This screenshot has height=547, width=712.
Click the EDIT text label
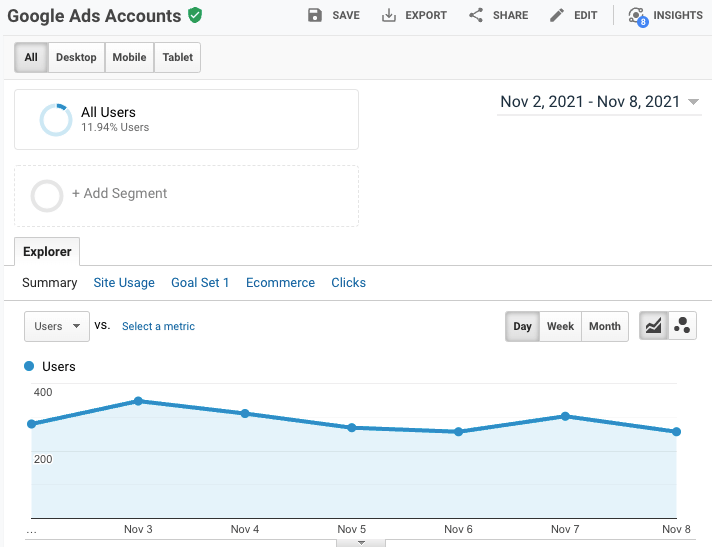click(585, 15)
